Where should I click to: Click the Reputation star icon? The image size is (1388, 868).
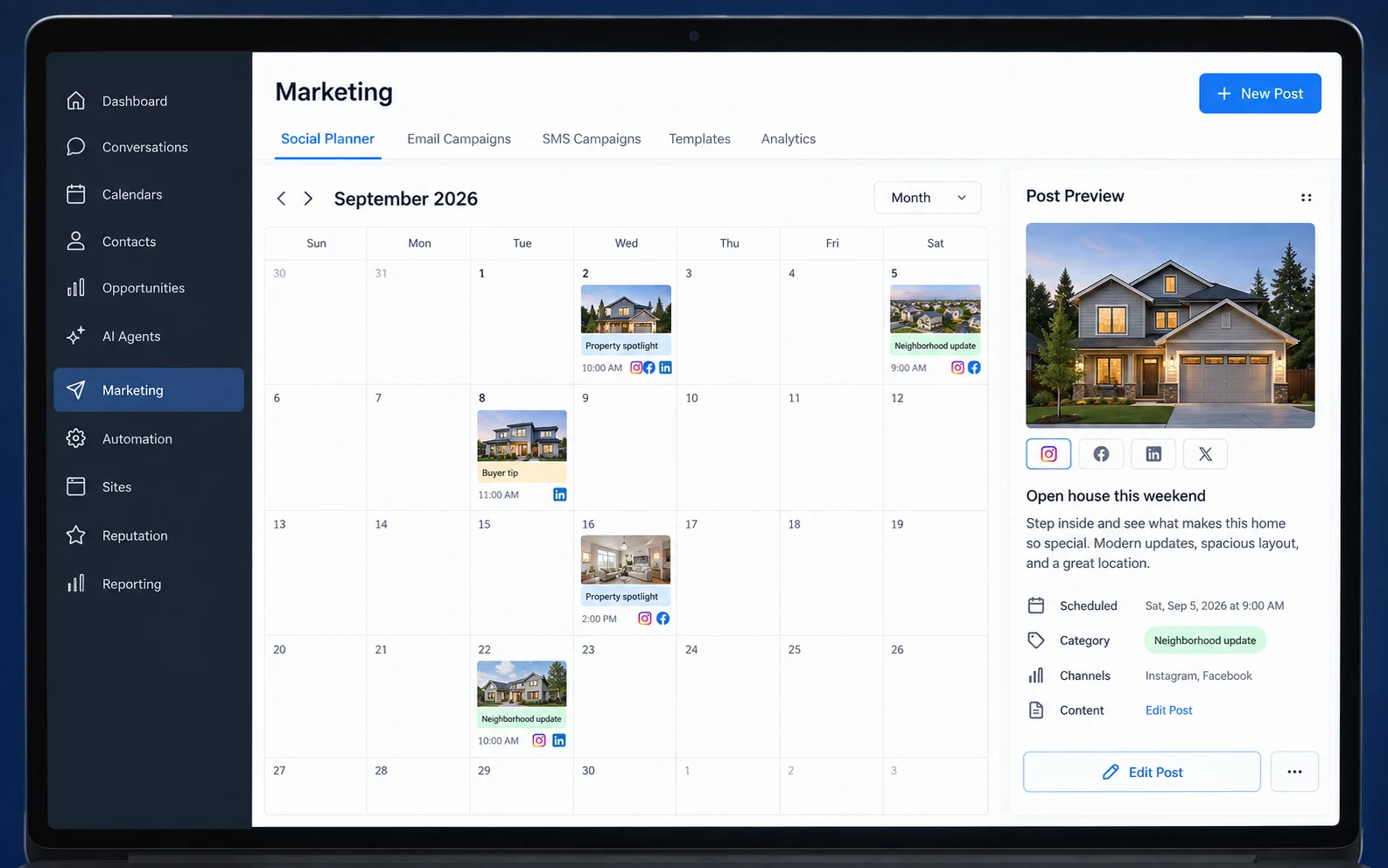[x=76, y=535]
